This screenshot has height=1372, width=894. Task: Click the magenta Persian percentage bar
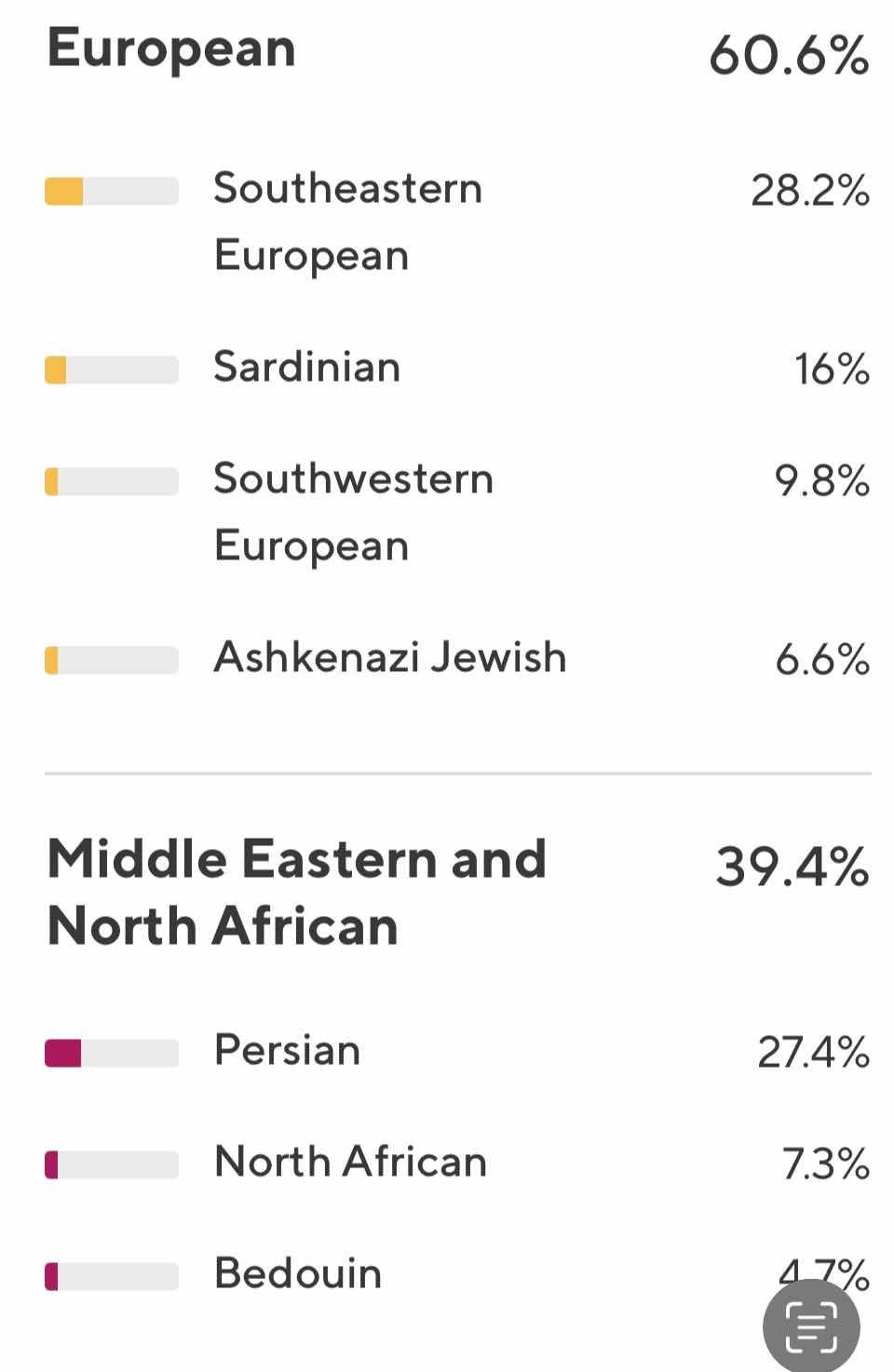click(x=112, y=1053)
